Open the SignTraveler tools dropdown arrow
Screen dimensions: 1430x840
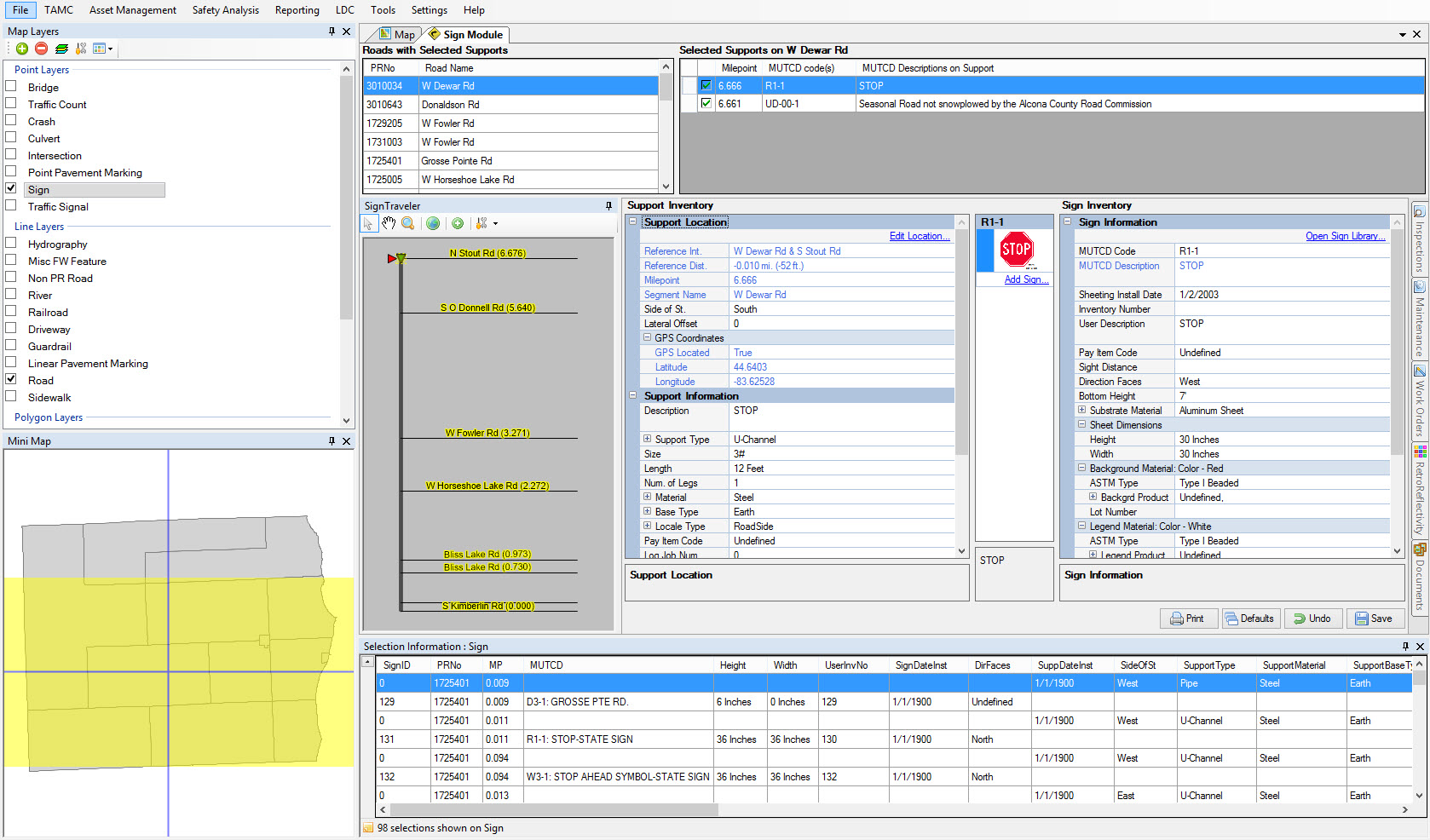point(495,224)
